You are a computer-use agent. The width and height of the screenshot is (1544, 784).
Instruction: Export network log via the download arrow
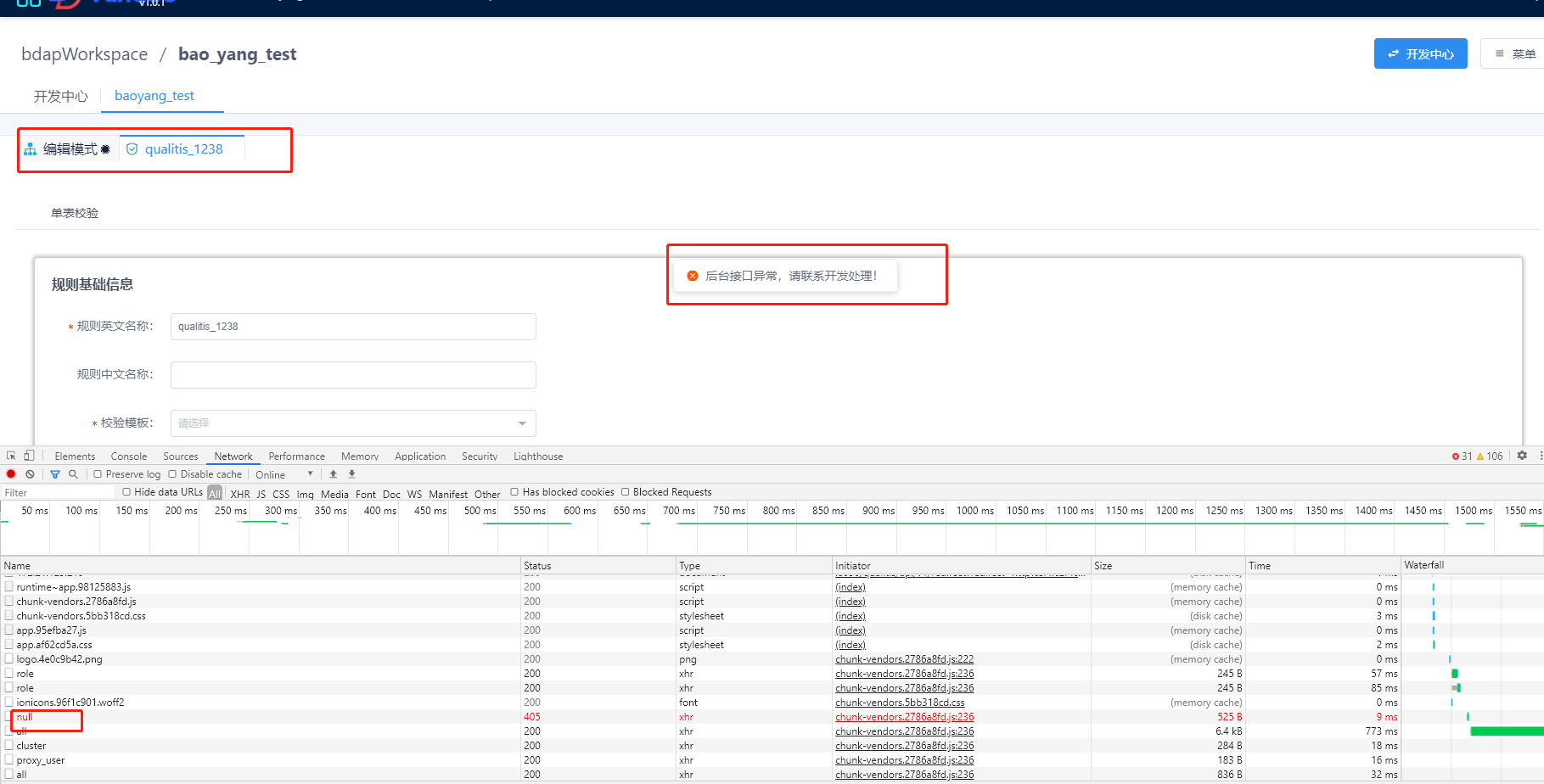[351, 473]
